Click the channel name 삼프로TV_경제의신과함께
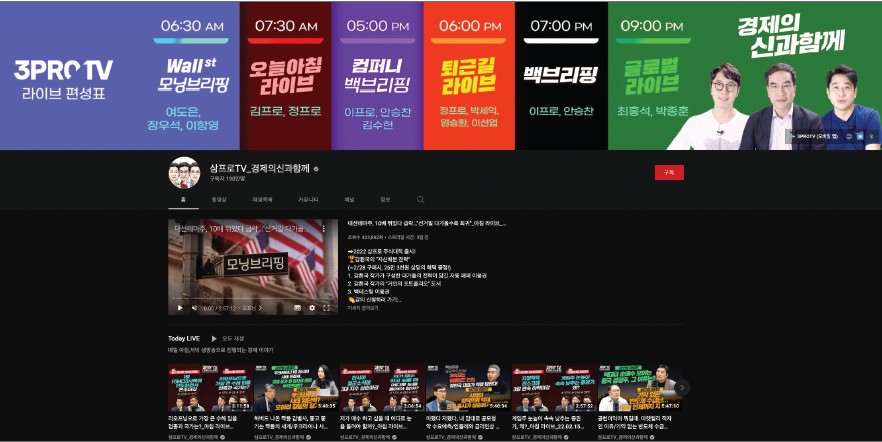 click(x=260, y=168)
